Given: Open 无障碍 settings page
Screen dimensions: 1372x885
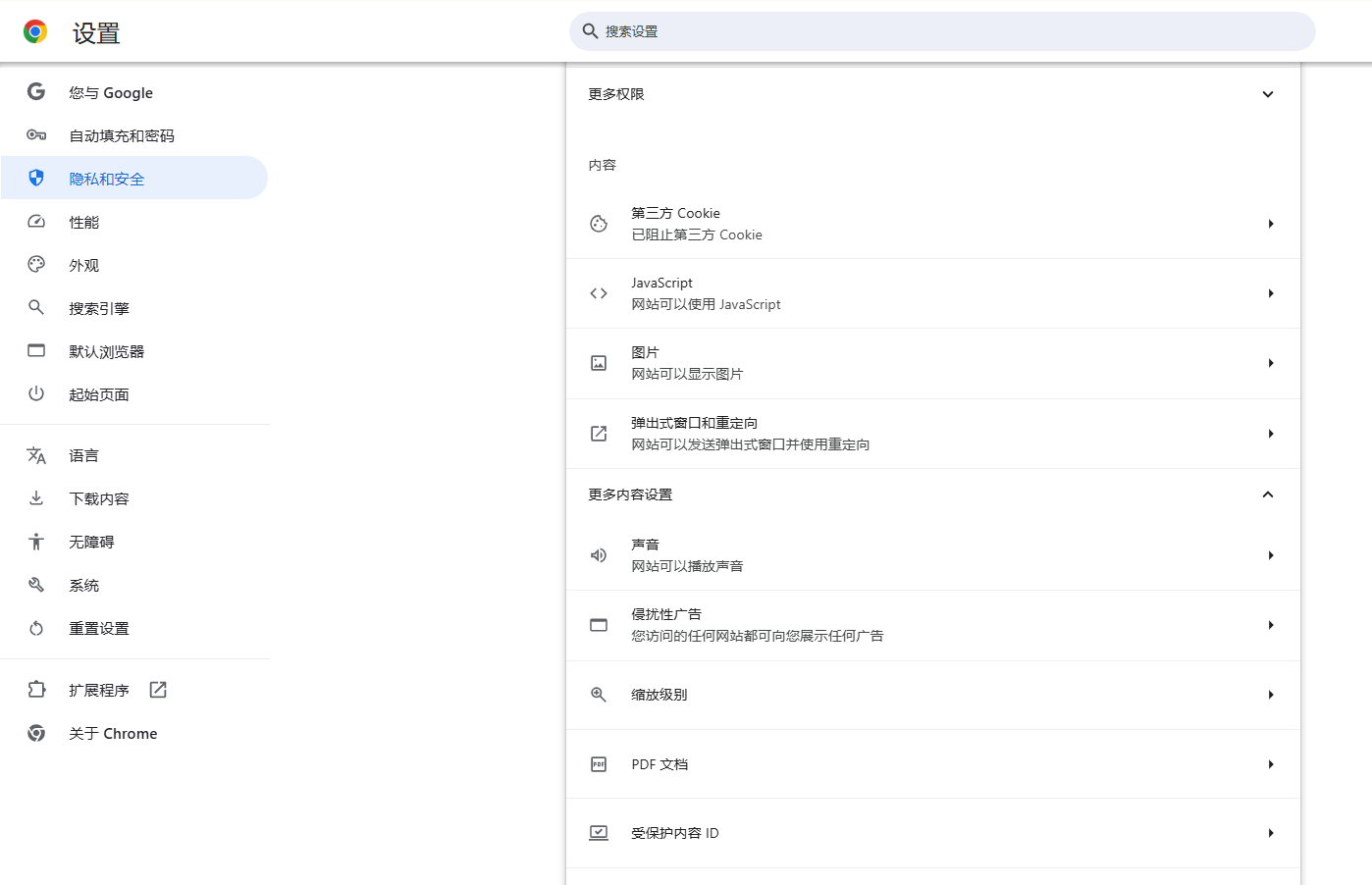Looking at the screenshot, I should point(134,542).
